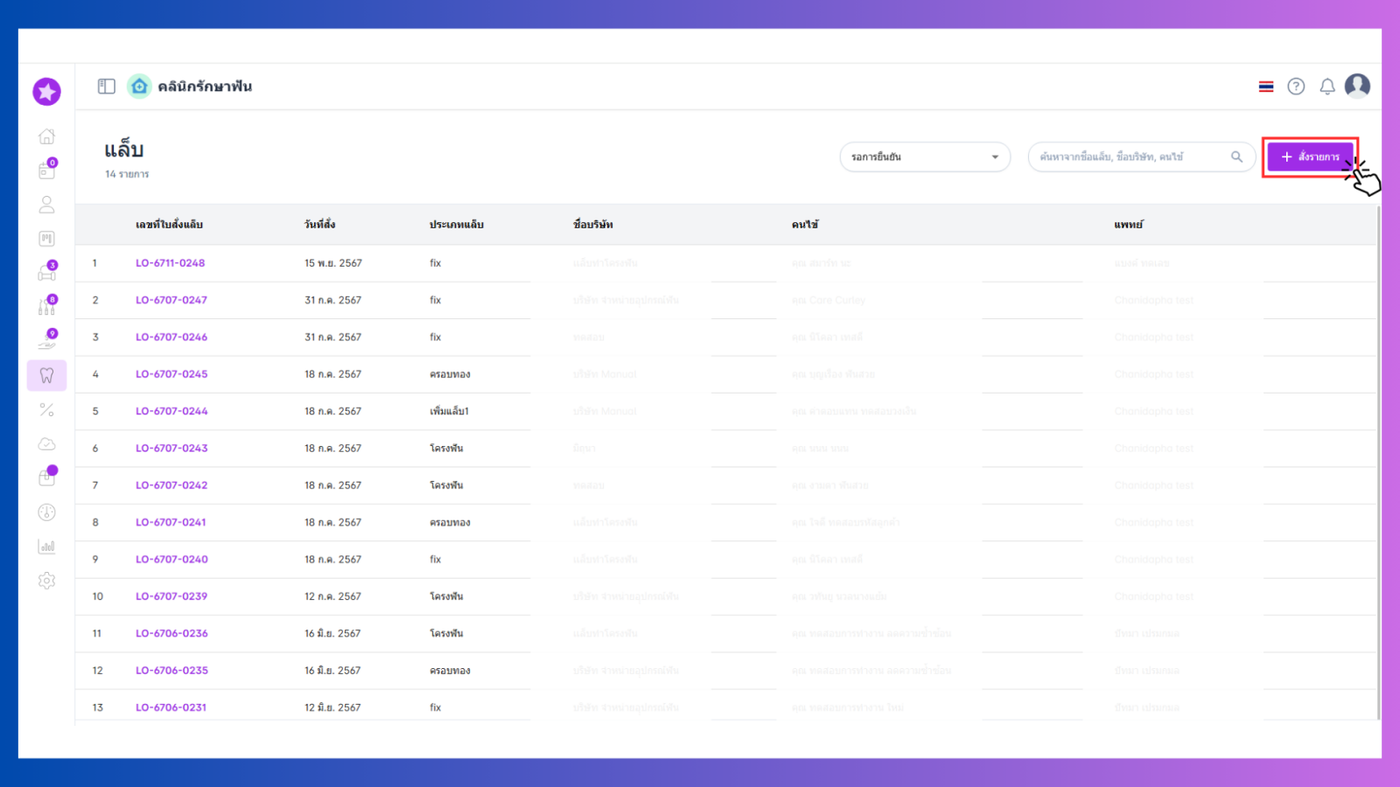Open the hand icon with badge 9
Screen dimensions: 1400x787
pos(46,340)
